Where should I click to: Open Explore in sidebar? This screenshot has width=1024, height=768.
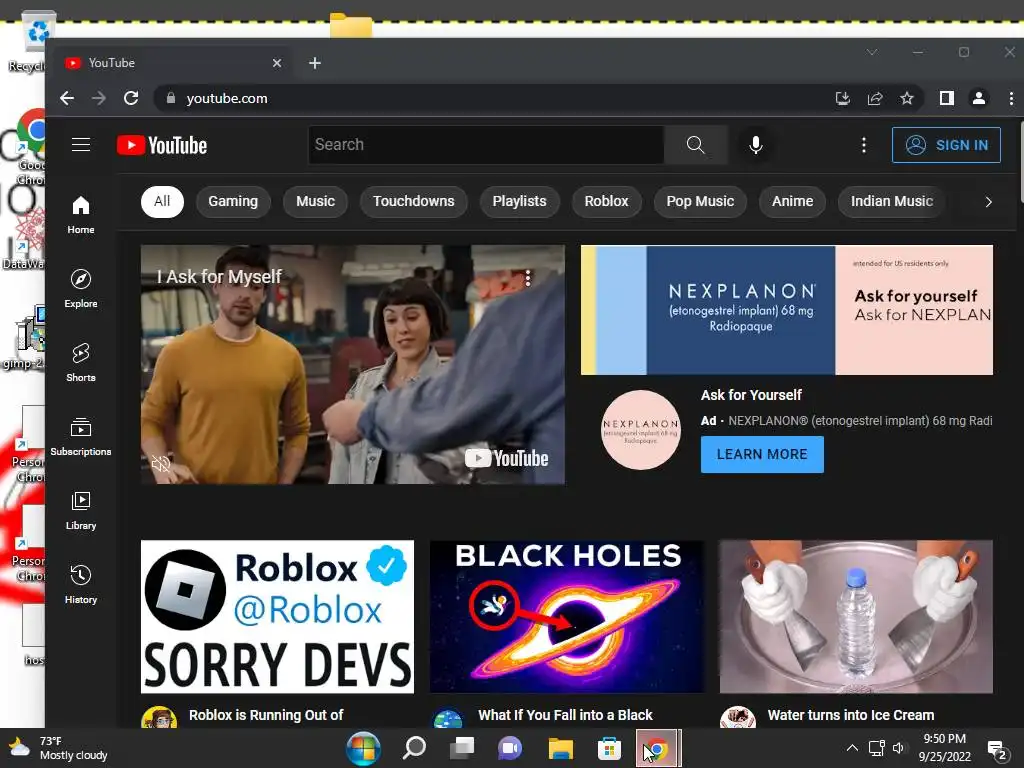pyautogui.click(x=80, y=289)
